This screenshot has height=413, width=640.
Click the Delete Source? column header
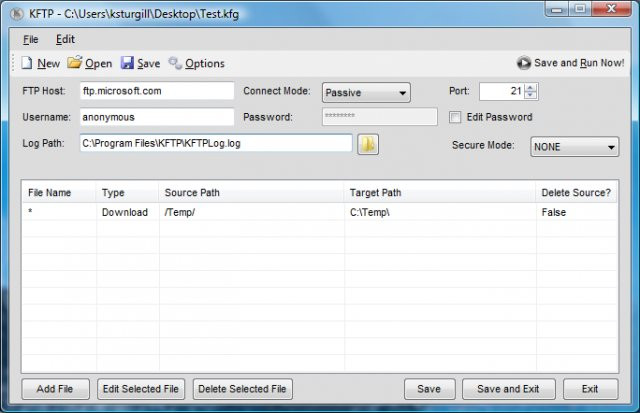[576, 193]
